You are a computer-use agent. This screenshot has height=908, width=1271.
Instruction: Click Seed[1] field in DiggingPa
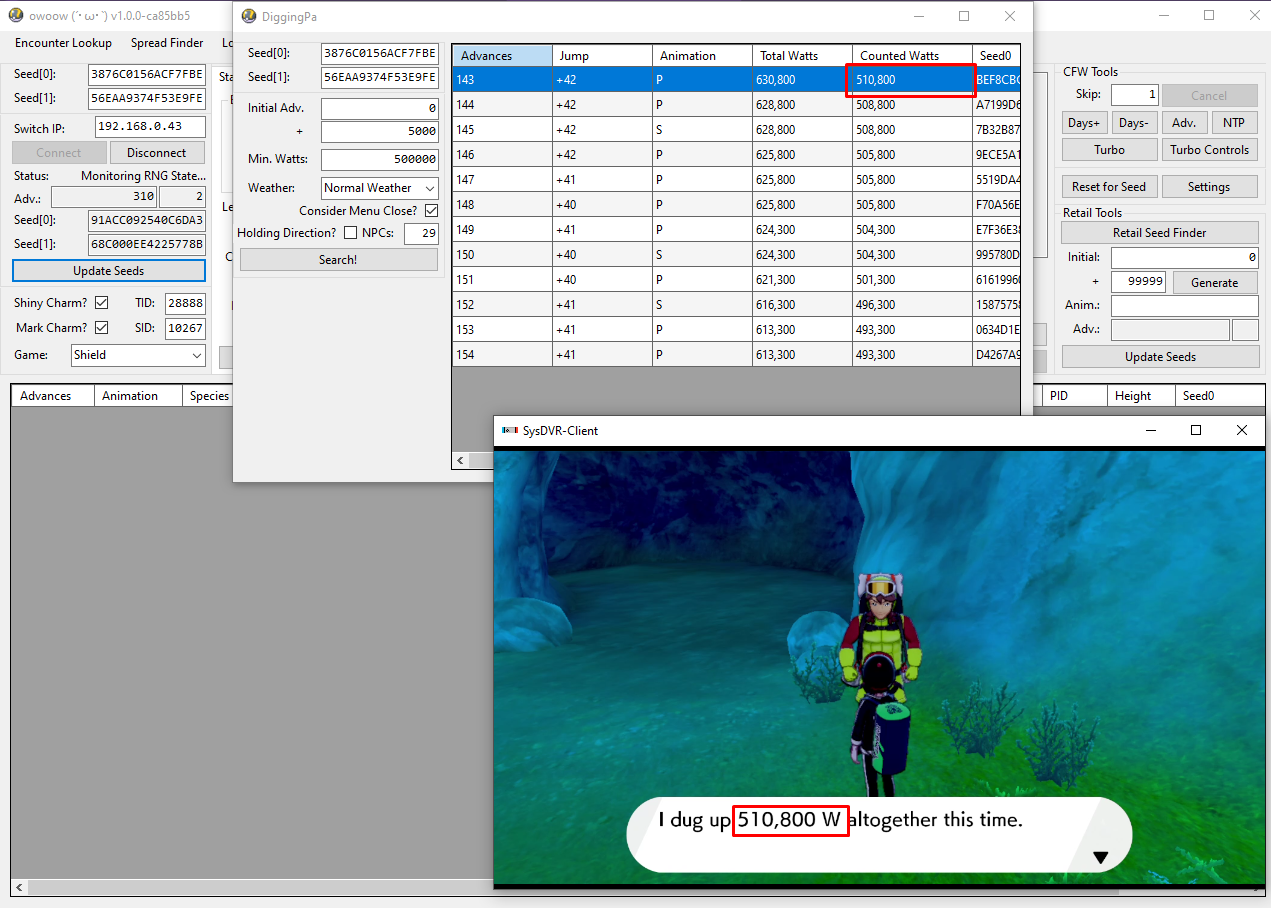pyautogui.click(x=380, y=78)
